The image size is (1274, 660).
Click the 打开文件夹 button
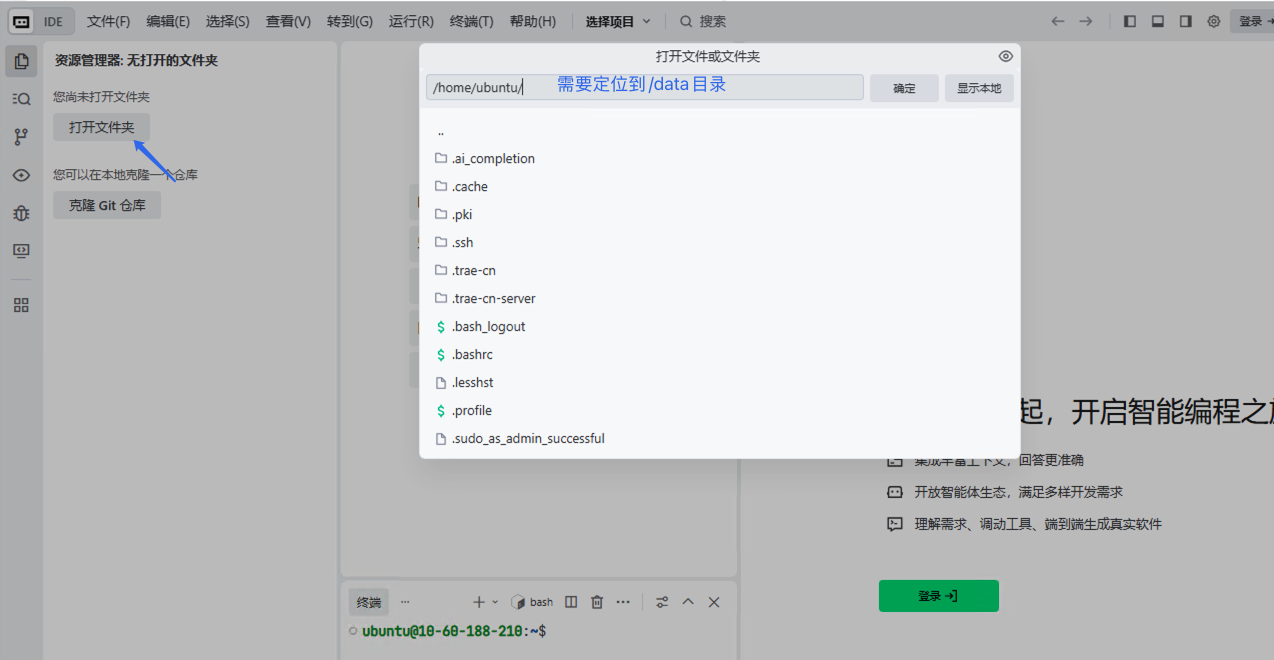101,127
